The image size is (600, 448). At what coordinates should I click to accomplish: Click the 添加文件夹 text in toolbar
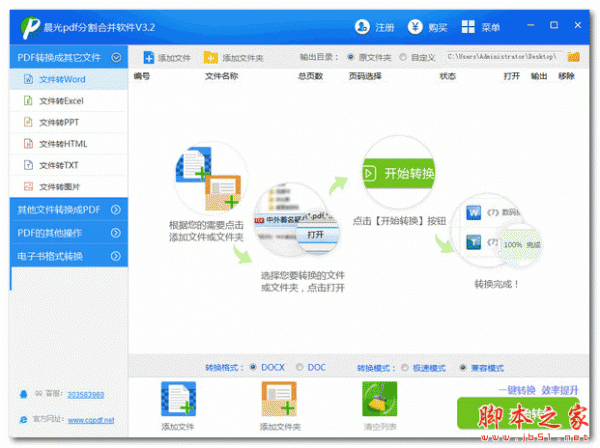click(x=243, y=58)
